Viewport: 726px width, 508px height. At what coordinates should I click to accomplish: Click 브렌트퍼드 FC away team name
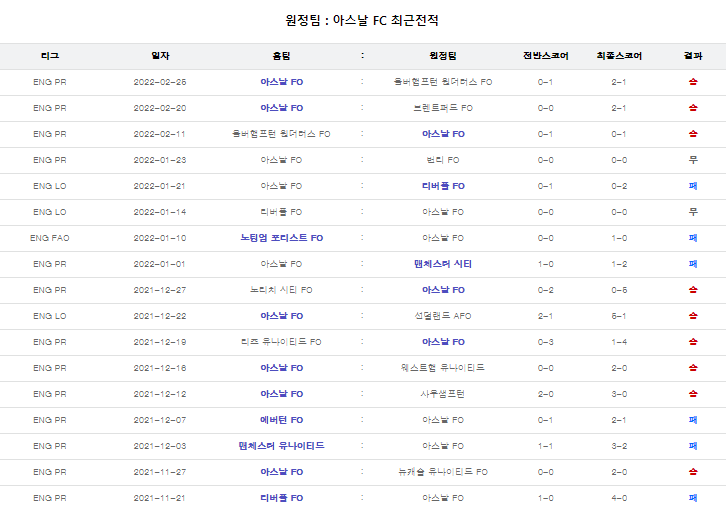[443, 108]
